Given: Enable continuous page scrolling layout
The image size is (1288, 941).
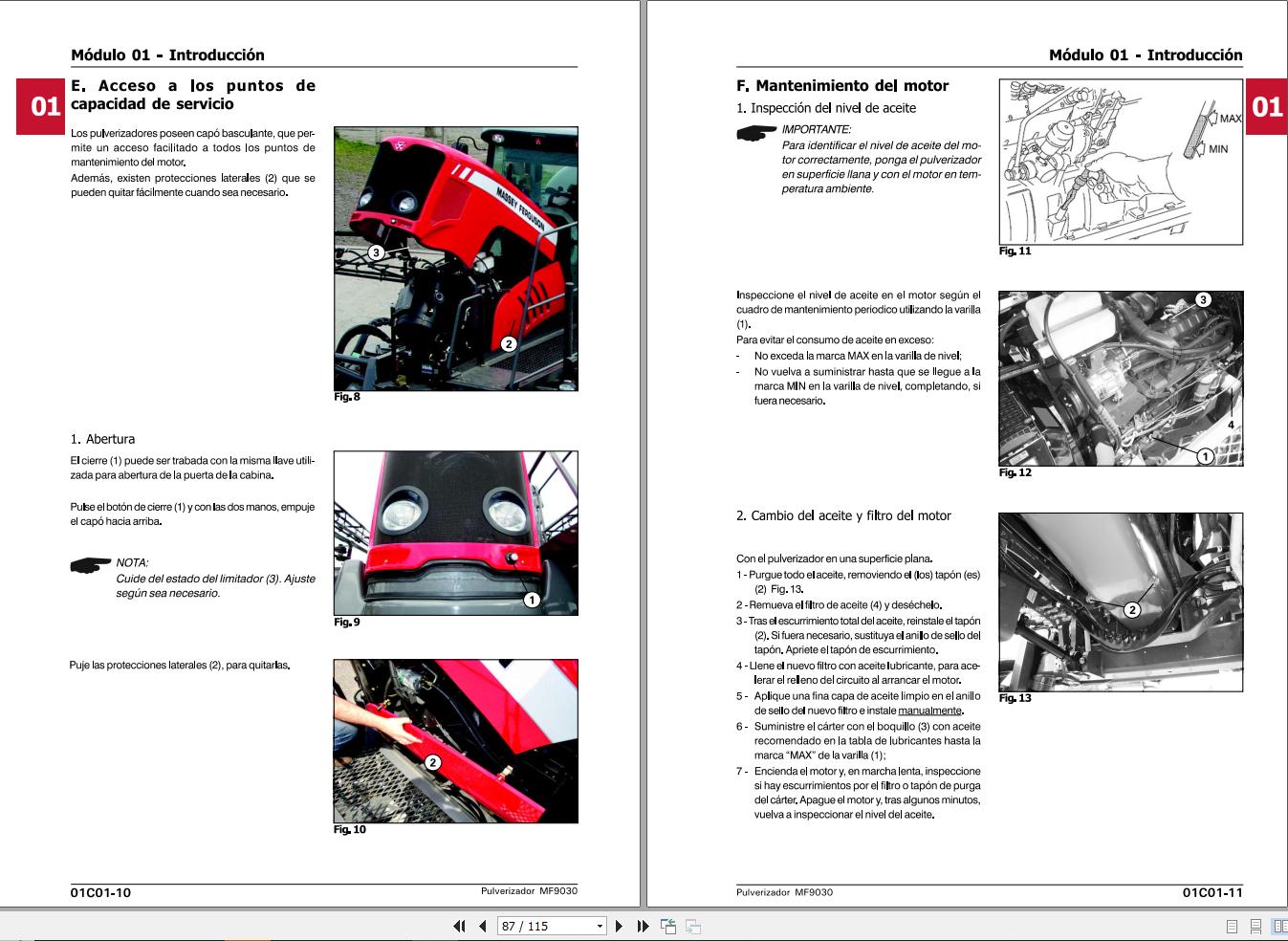Looking at the screenshot, I should tap(1255, 926).
